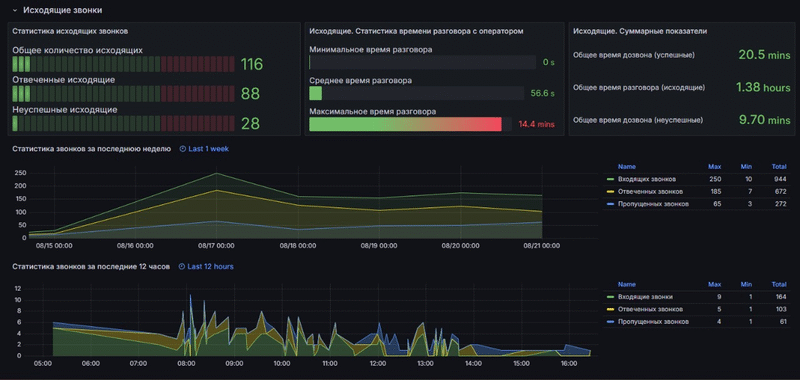Toggle Отвеченных звонков series in 12-hour legend
The image size is (800, 380).
click(x=650, y=309)
